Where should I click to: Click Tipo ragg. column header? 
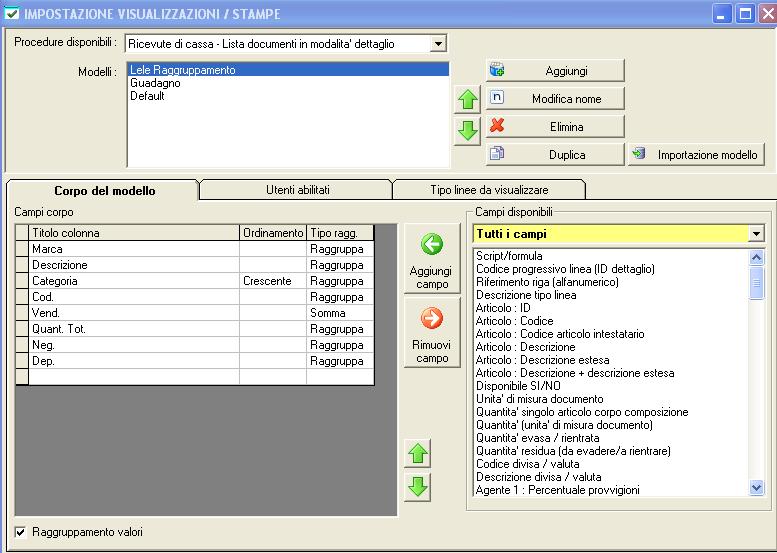pos(340,233)
